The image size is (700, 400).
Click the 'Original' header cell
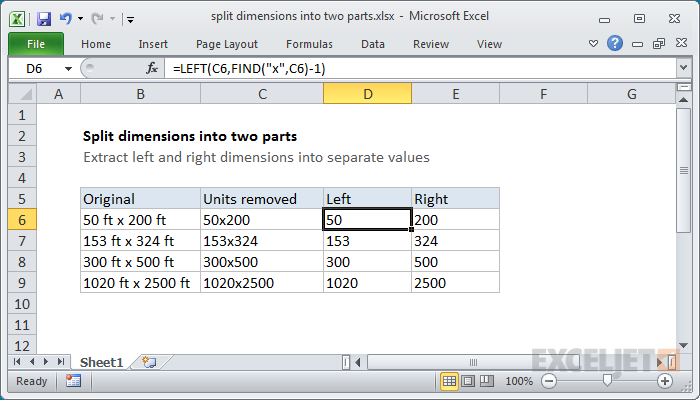(x=140, y=199)
